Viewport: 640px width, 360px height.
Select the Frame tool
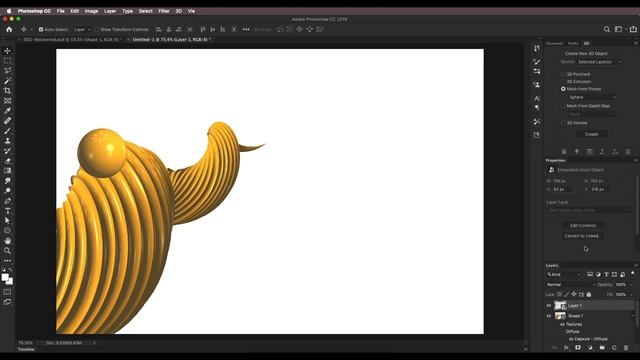pyautogui.click(x=7, y=100)
